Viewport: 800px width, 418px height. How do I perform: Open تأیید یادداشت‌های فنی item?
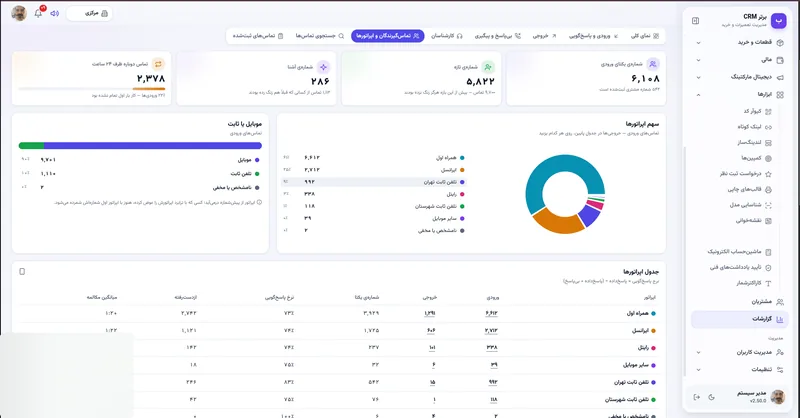(x=740, y=267)
